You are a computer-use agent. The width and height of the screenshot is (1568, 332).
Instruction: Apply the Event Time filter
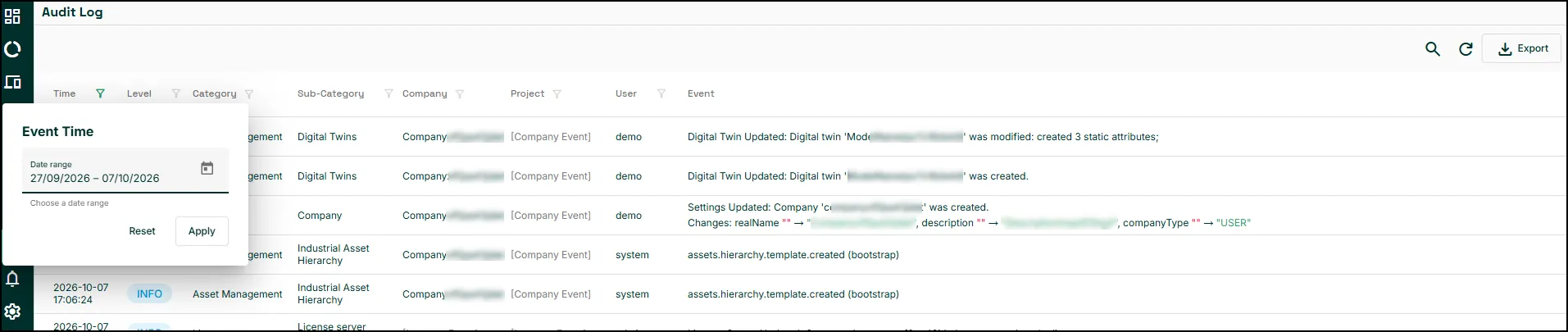click(x=202, y=231)
